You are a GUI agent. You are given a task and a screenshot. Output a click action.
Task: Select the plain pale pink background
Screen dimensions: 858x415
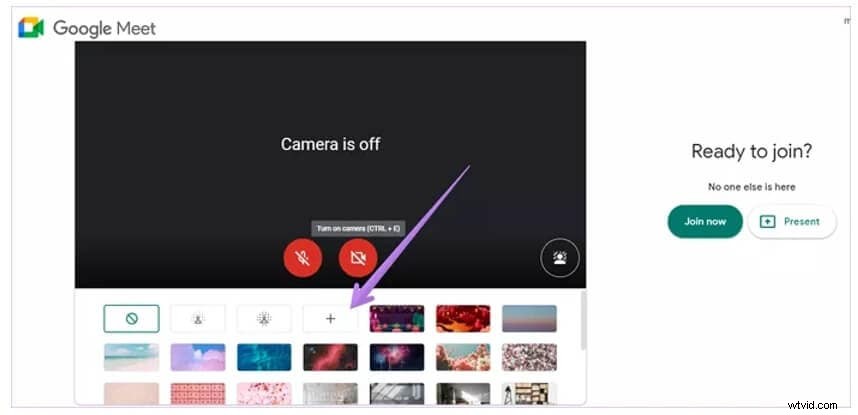click(131, 394)
